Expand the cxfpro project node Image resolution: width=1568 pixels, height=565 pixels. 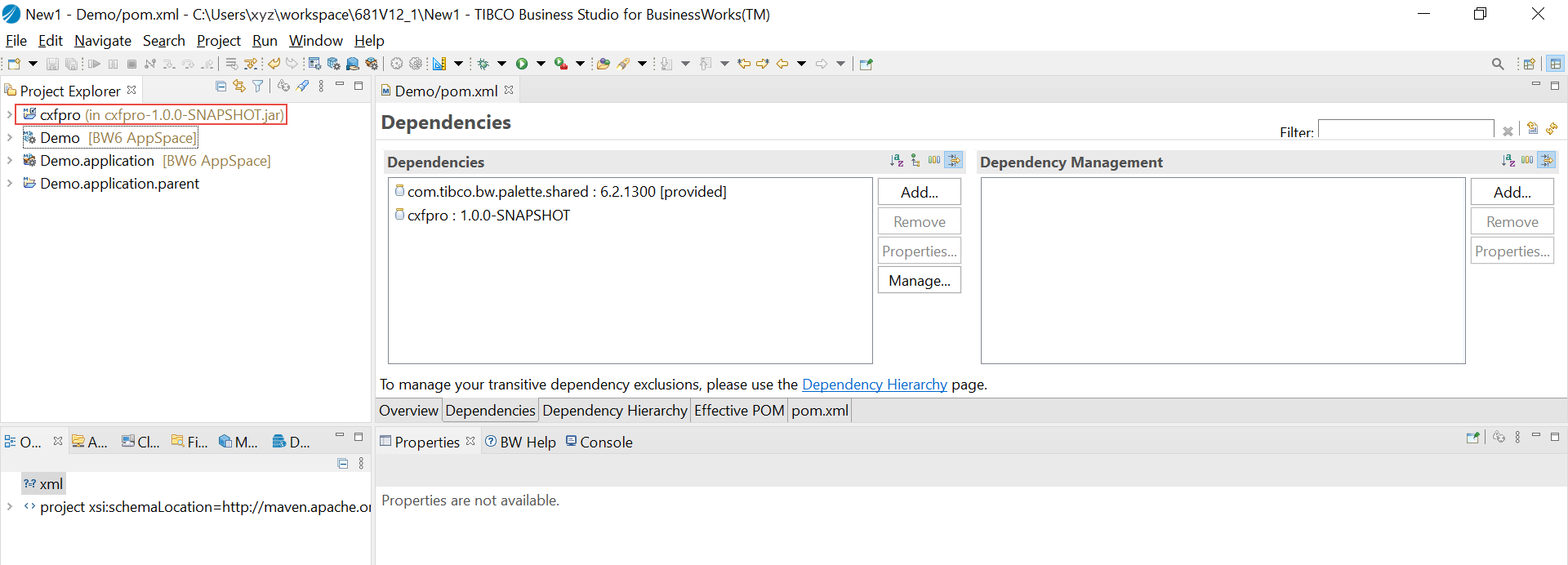coord(9,114)
